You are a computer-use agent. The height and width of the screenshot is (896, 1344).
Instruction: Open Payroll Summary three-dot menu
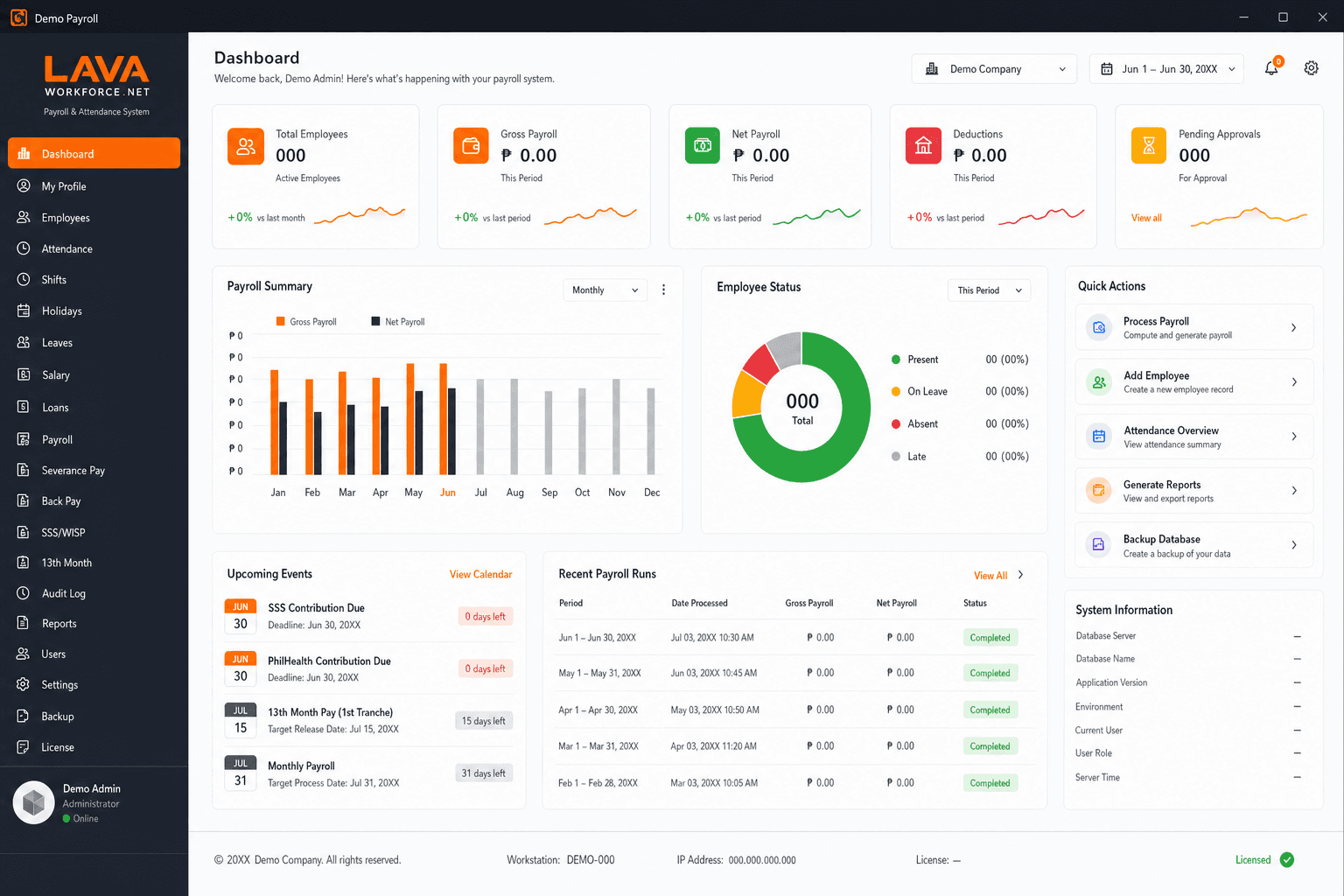coord(663,290)
